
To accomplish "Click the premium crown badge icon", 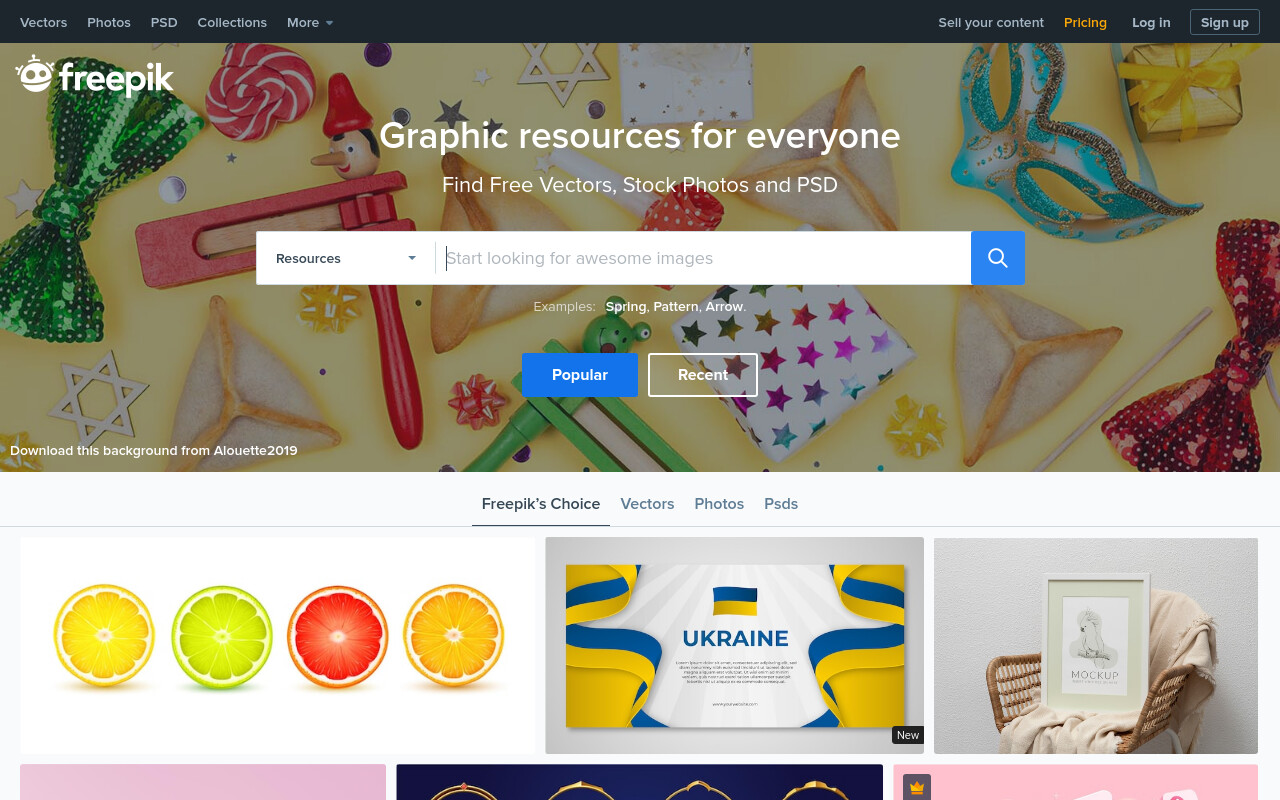I will [917, 788].
